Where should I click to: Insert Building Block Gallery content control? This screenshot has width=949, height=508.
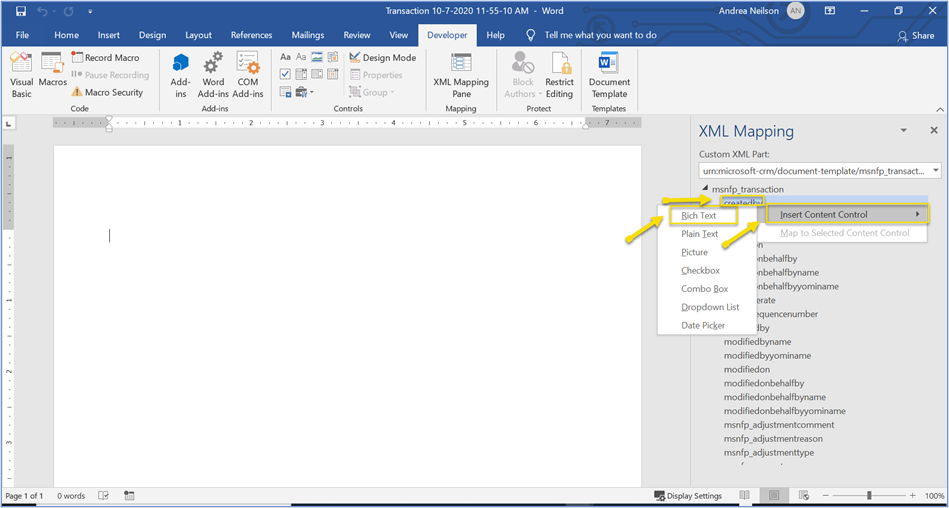point(332,58)
